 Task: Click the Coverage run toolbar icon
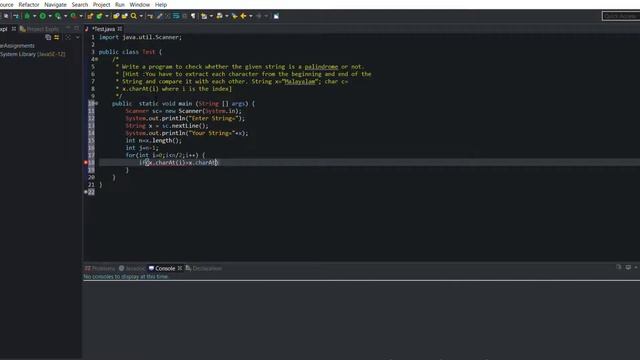[58, 16]
